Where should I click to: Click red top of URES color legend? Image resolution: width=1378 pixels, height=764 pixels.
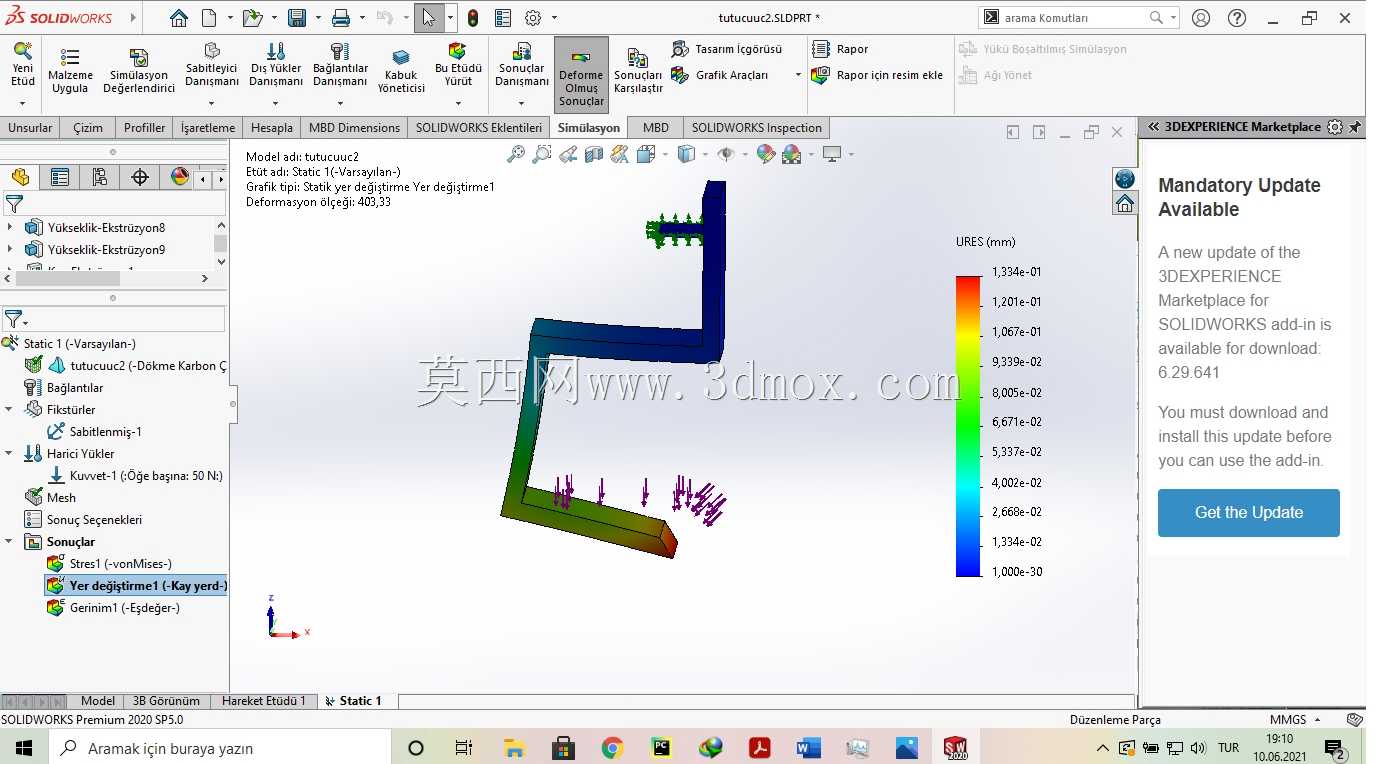[969, 283]
